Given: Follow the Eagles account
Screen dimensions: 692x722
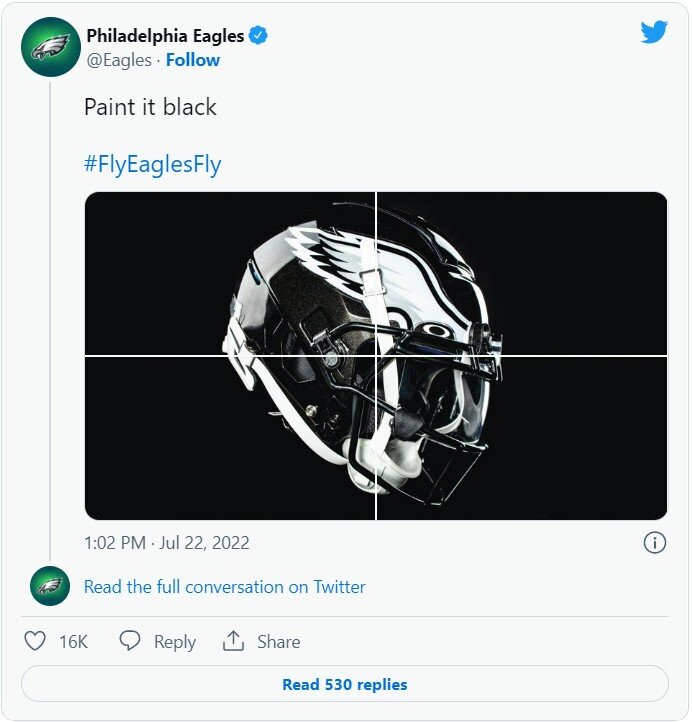Looking at the screenshot, I should tap(193, 60).
